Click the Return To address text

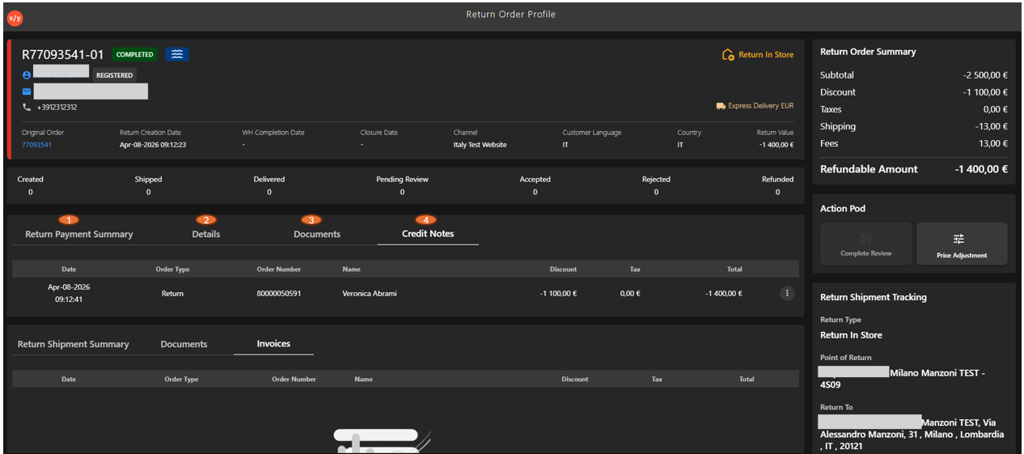click(x=913, y=434)
